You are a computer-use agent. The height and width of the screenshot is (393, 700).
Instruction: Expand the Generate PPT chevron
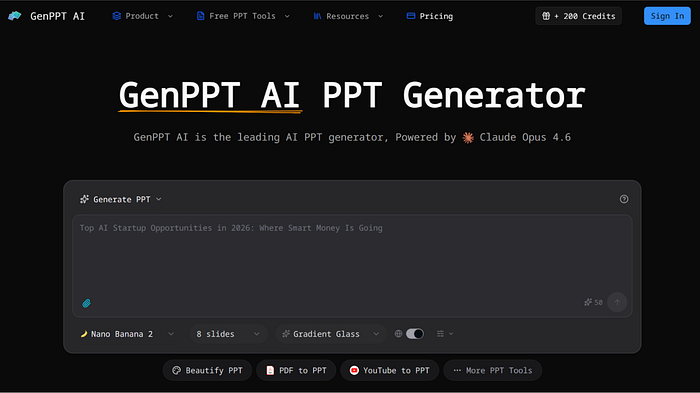(158, 199)
